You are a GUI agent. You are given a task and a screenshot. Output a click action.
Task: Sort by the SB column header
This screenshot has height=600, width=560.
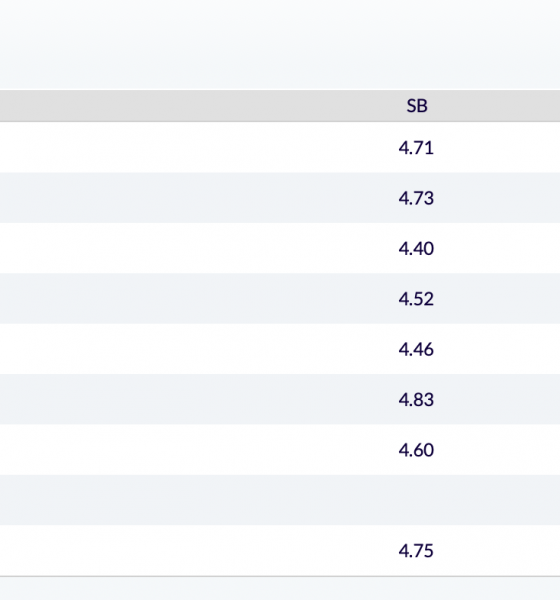(416, 106)
